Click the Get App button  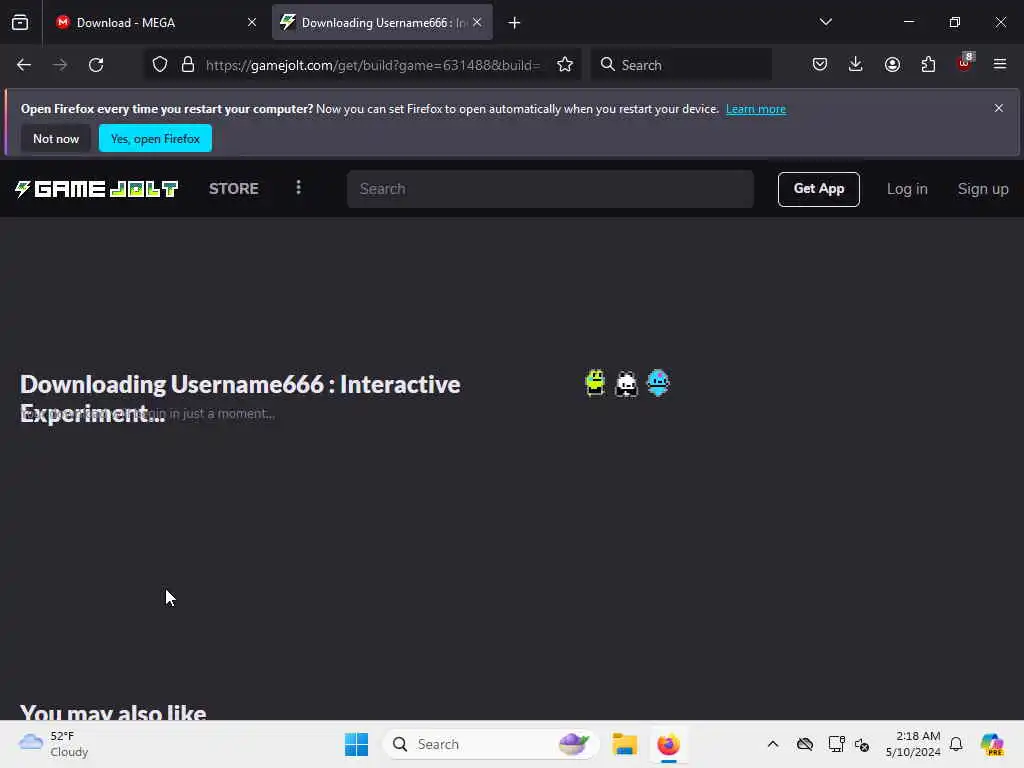tap(818, 189)
